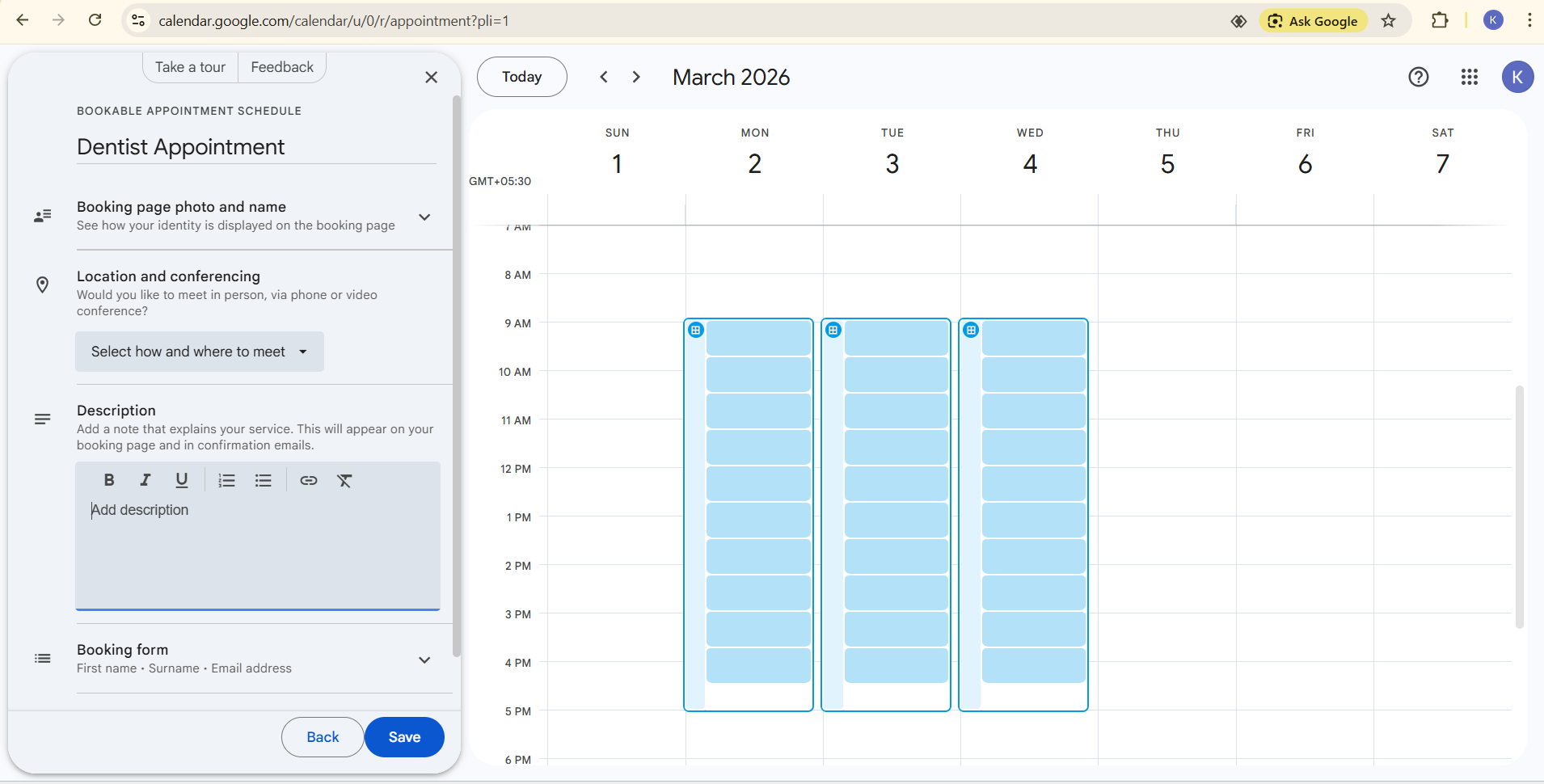Toggle bold formatting in description
This screenshot has height=784, width=1544.
109,480
